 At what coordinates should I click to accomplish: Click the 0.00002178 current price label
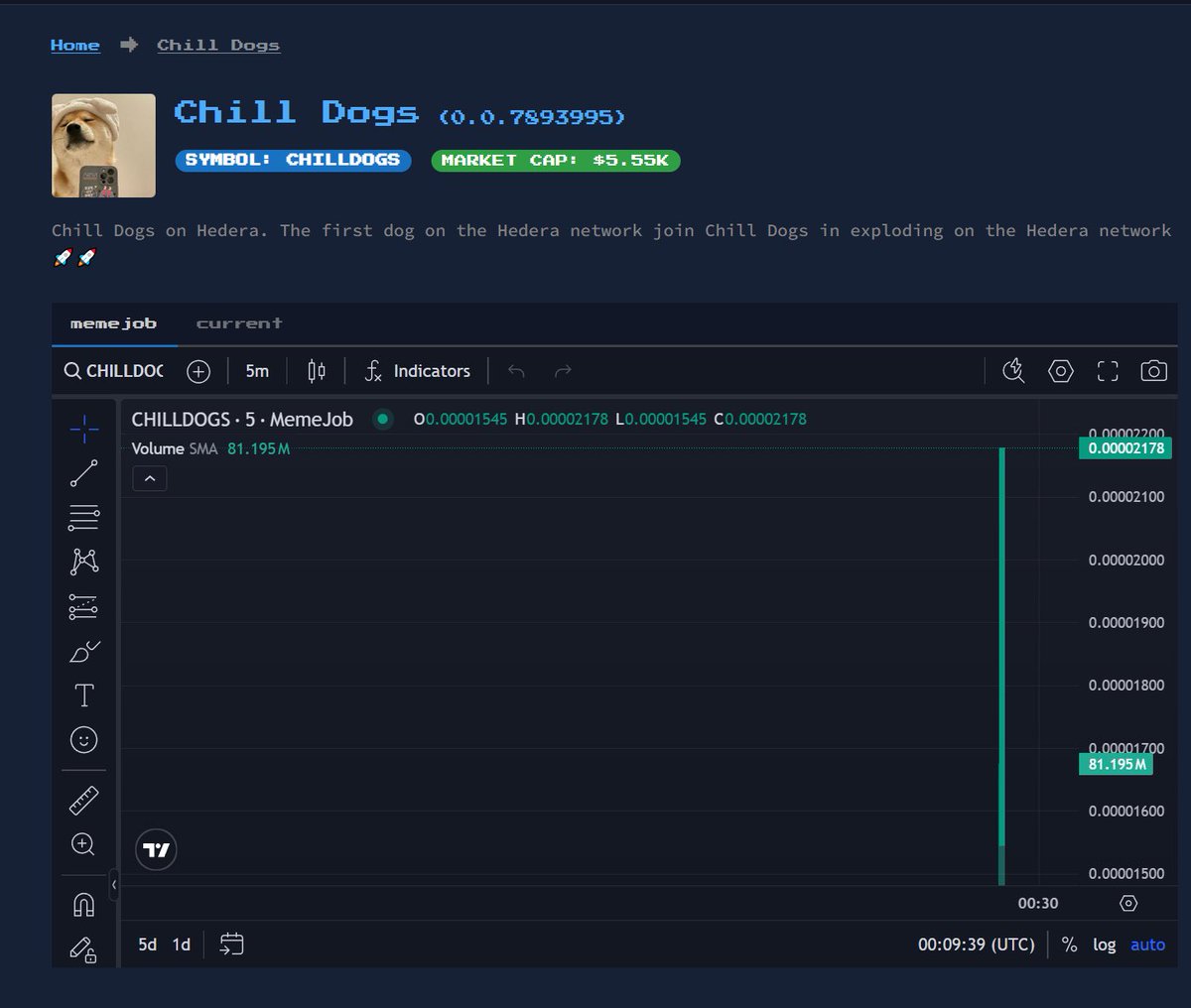tap(1125, 448)
